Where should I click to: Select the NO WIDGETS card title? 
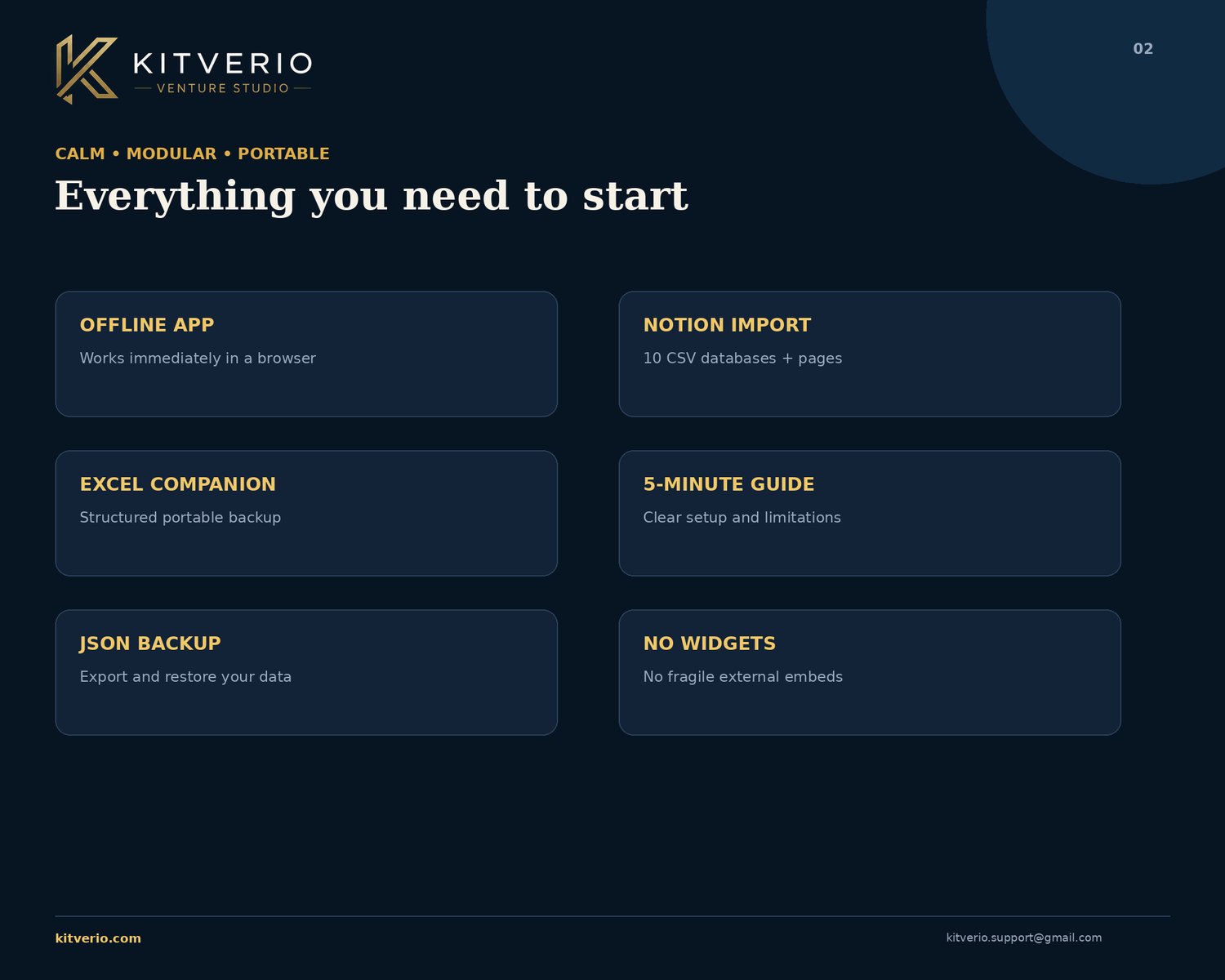point(710,644)
